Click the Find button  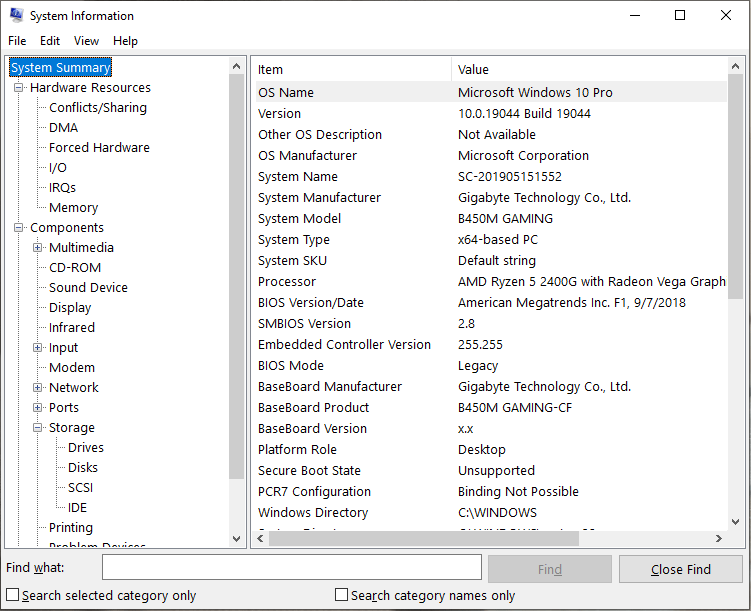pos(550,569)
